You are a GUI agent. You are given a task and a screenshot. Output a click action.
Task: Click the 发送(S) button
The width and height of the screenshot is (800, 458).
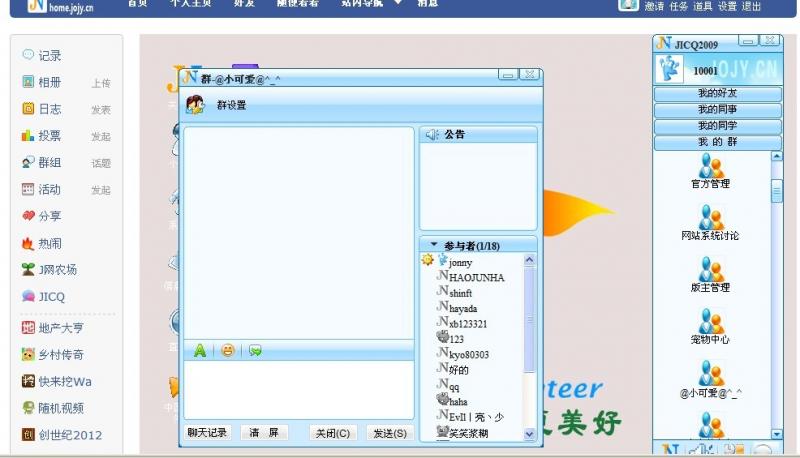point(390,433)
